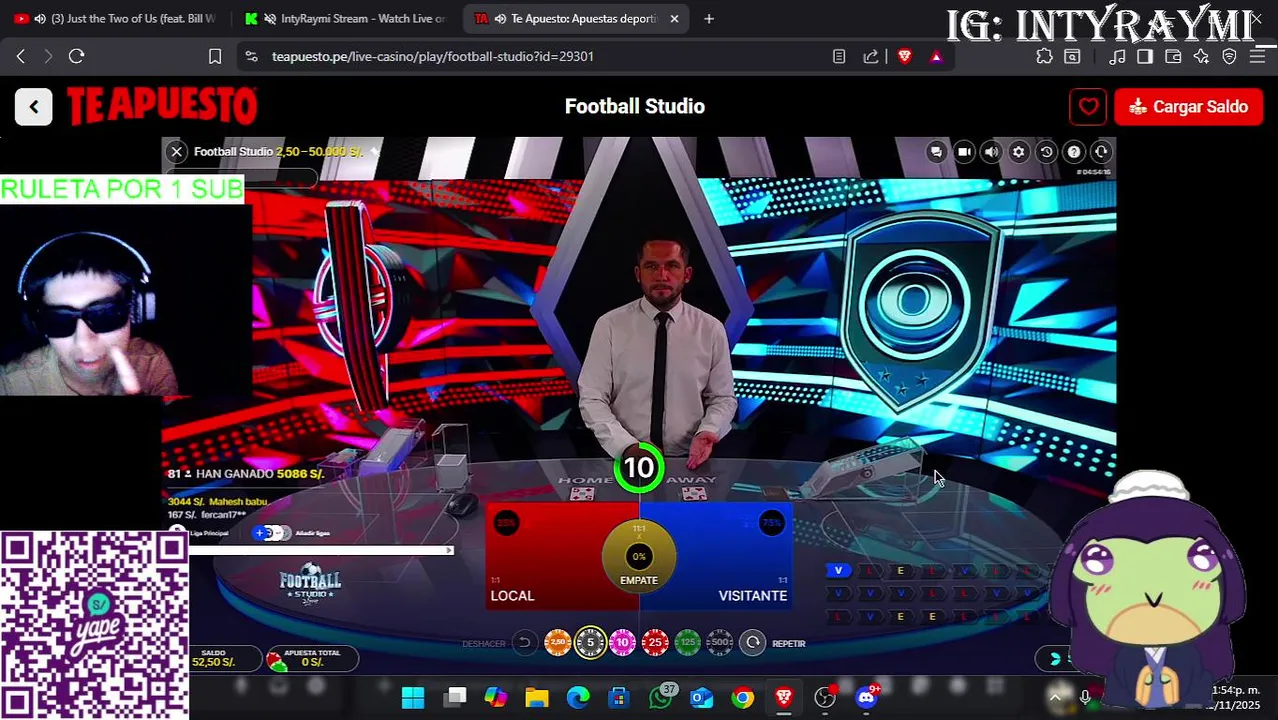Bet on the blue VISITANTE area
This screenshot has height=720, width=1278.
tap(735, 558)
